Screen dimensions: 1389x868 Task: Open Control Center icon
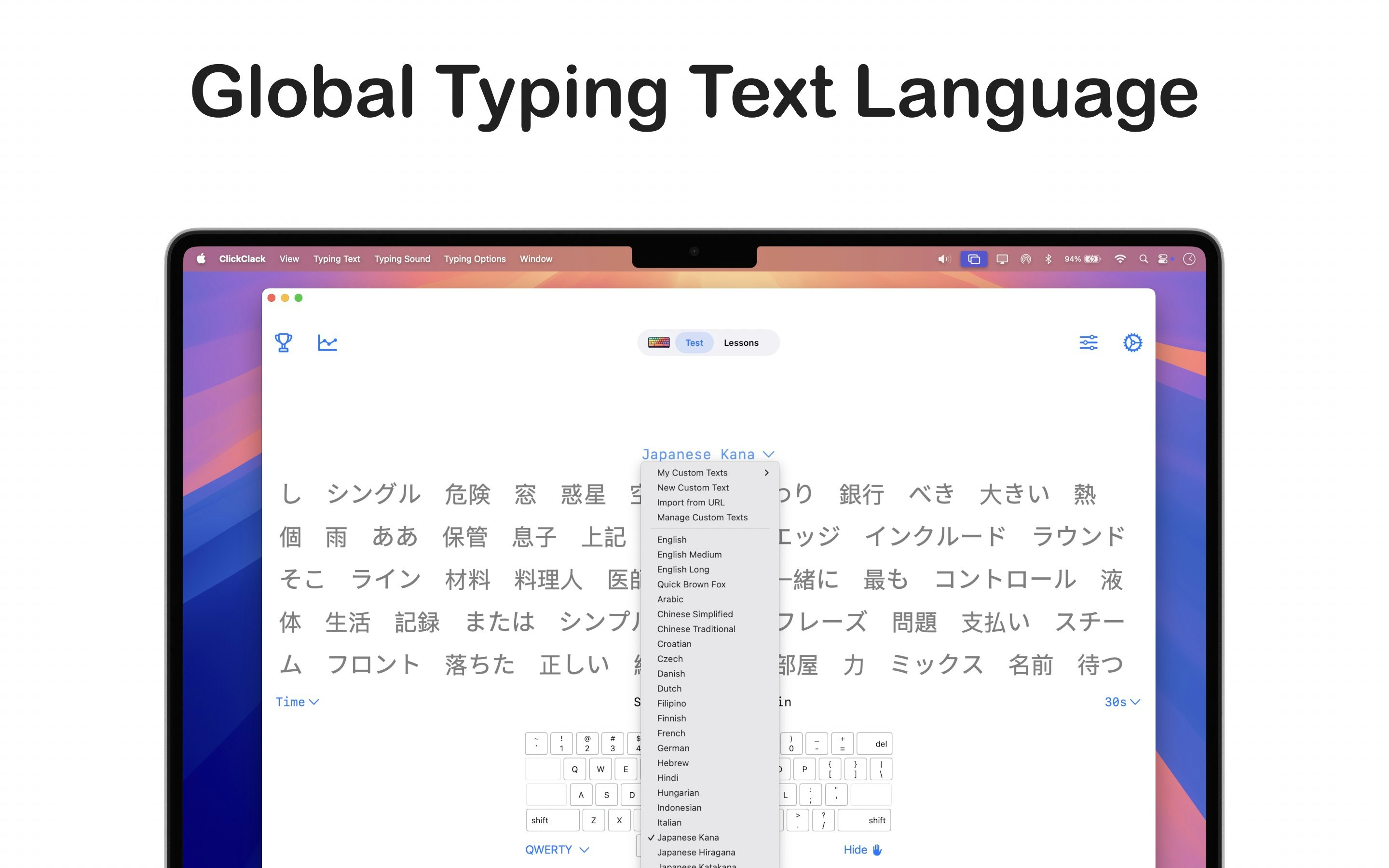(1163, 259)
